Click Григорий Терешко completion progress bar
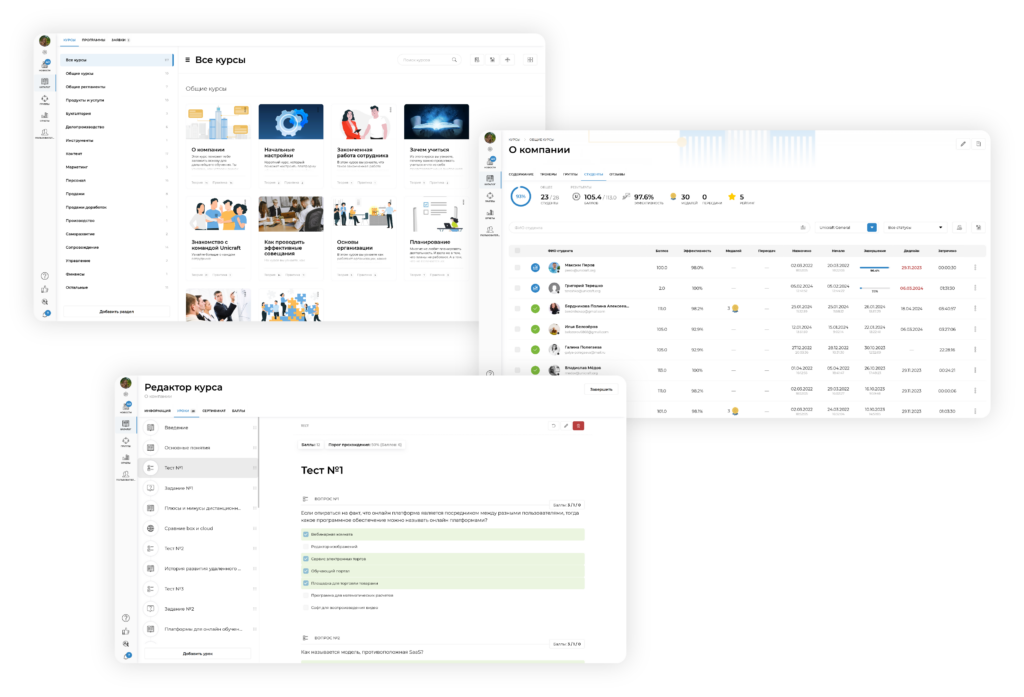This screenshot has height=697, width=1024. click(x=874, y=287)
